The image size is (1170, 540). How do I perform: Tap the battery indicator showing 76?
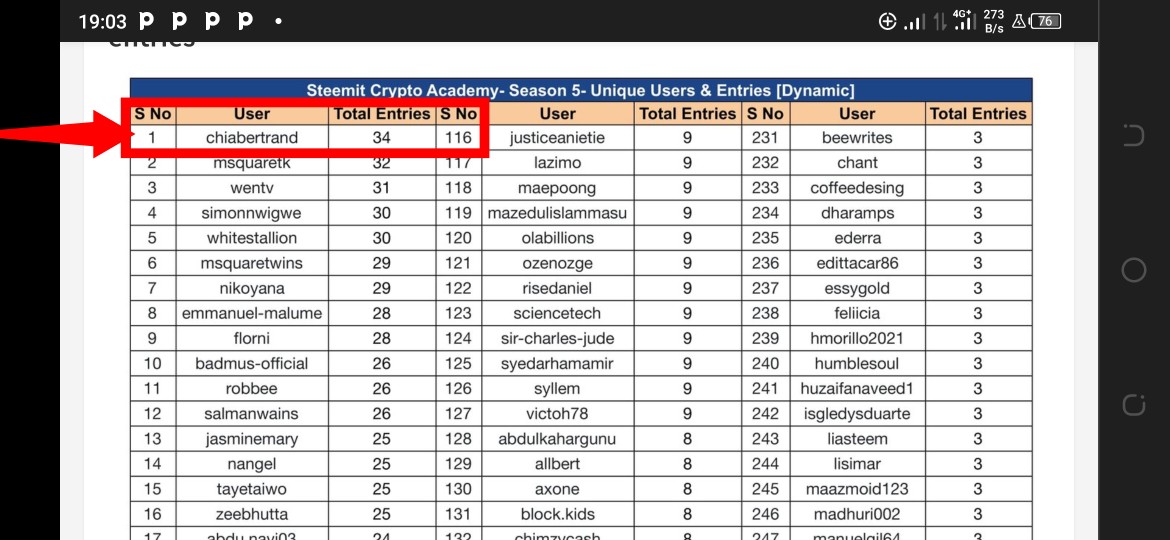[x=1046, y=22]
